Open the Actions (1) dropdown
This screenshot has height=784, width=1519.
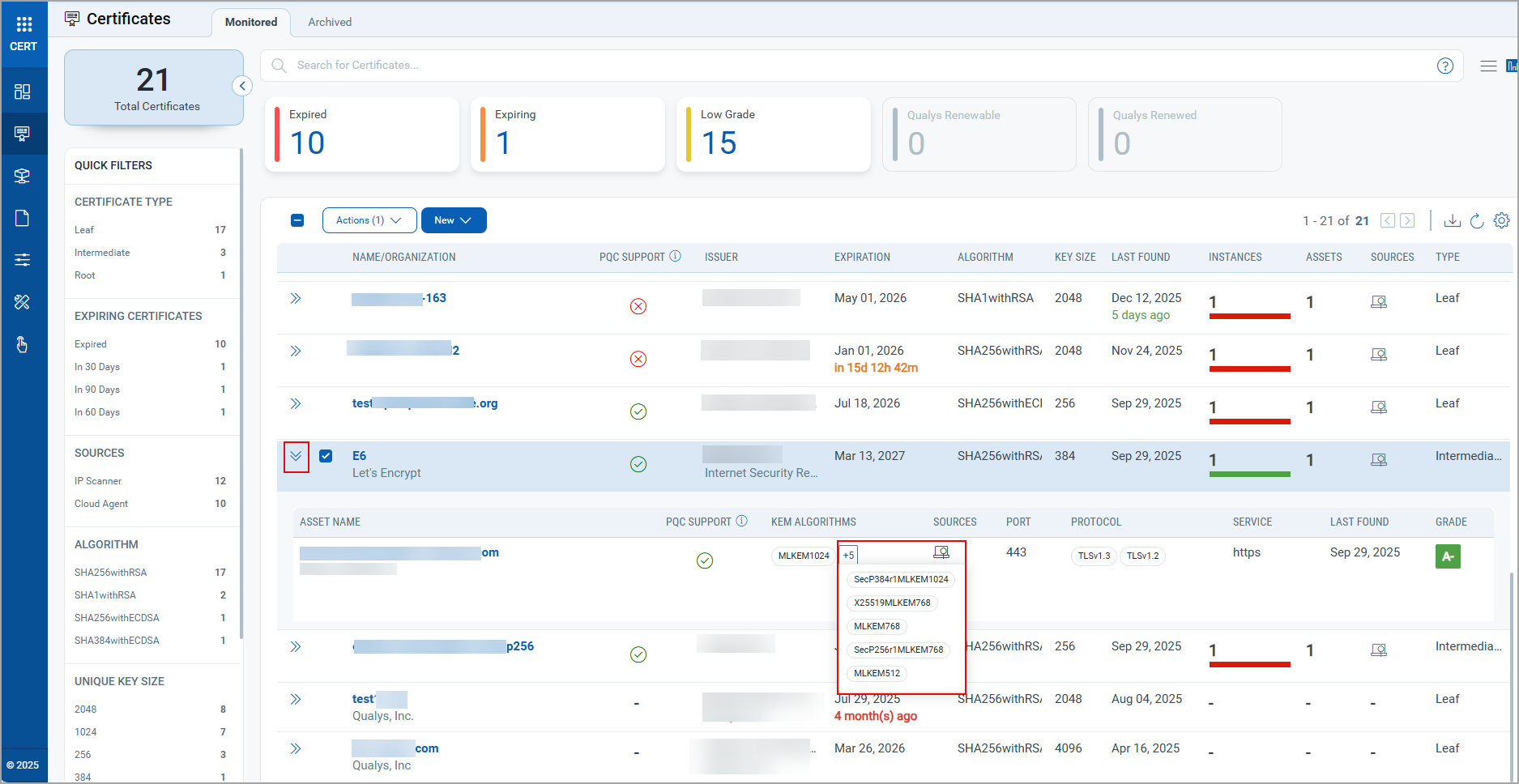click(369, 220)
